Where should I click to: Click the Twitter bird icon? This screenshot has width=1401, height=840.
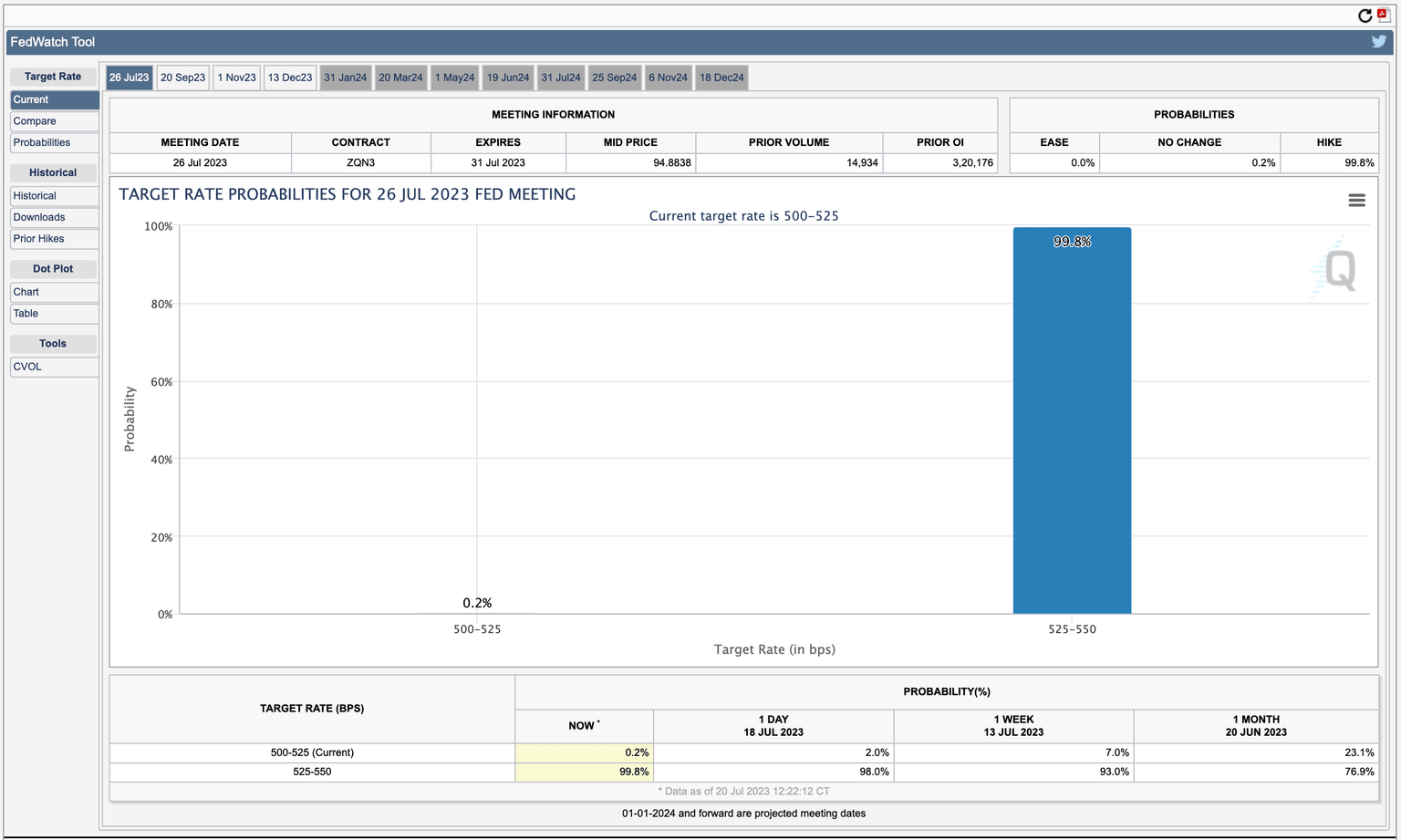coord(1378,41)
